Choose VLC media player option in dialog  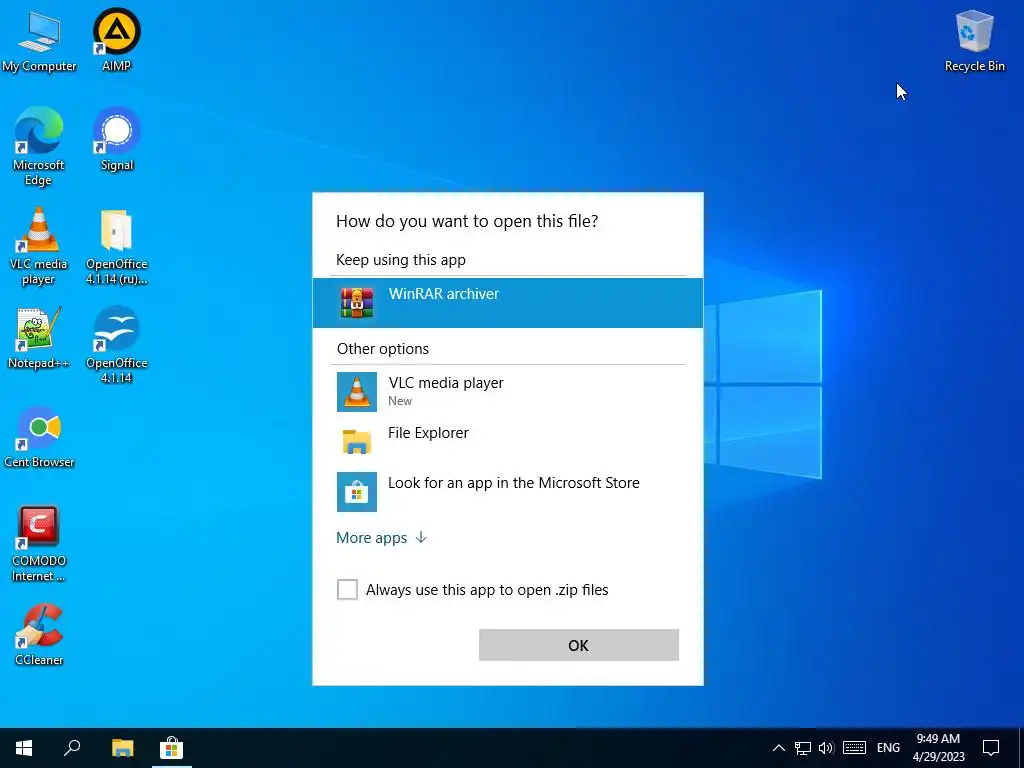tap(507, 391)
